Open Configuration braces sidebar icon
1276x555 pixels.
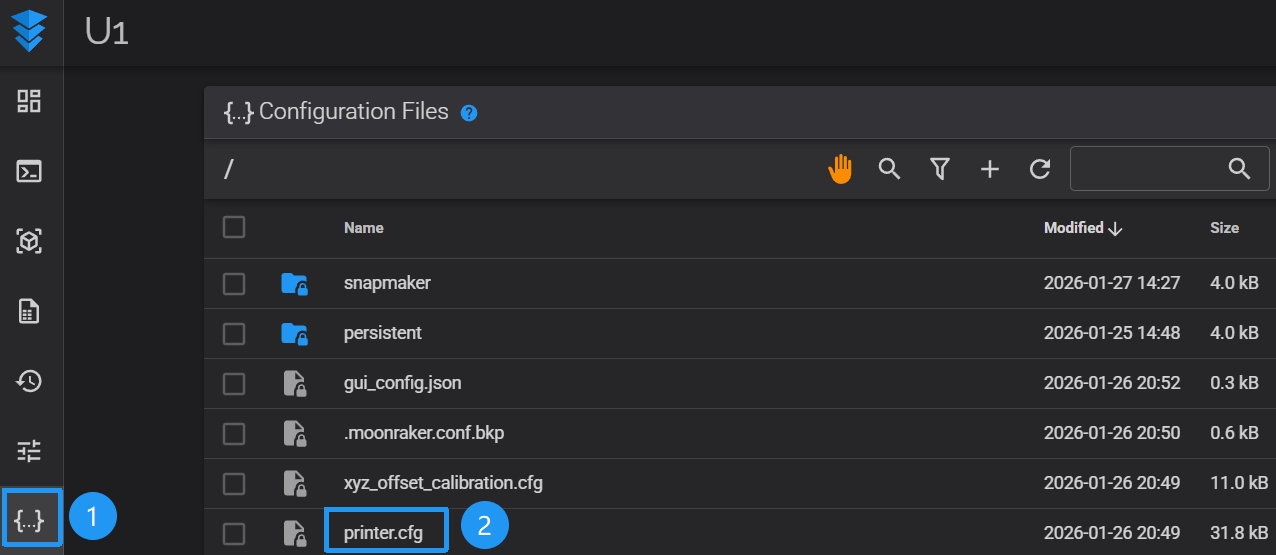click(30, 520)
